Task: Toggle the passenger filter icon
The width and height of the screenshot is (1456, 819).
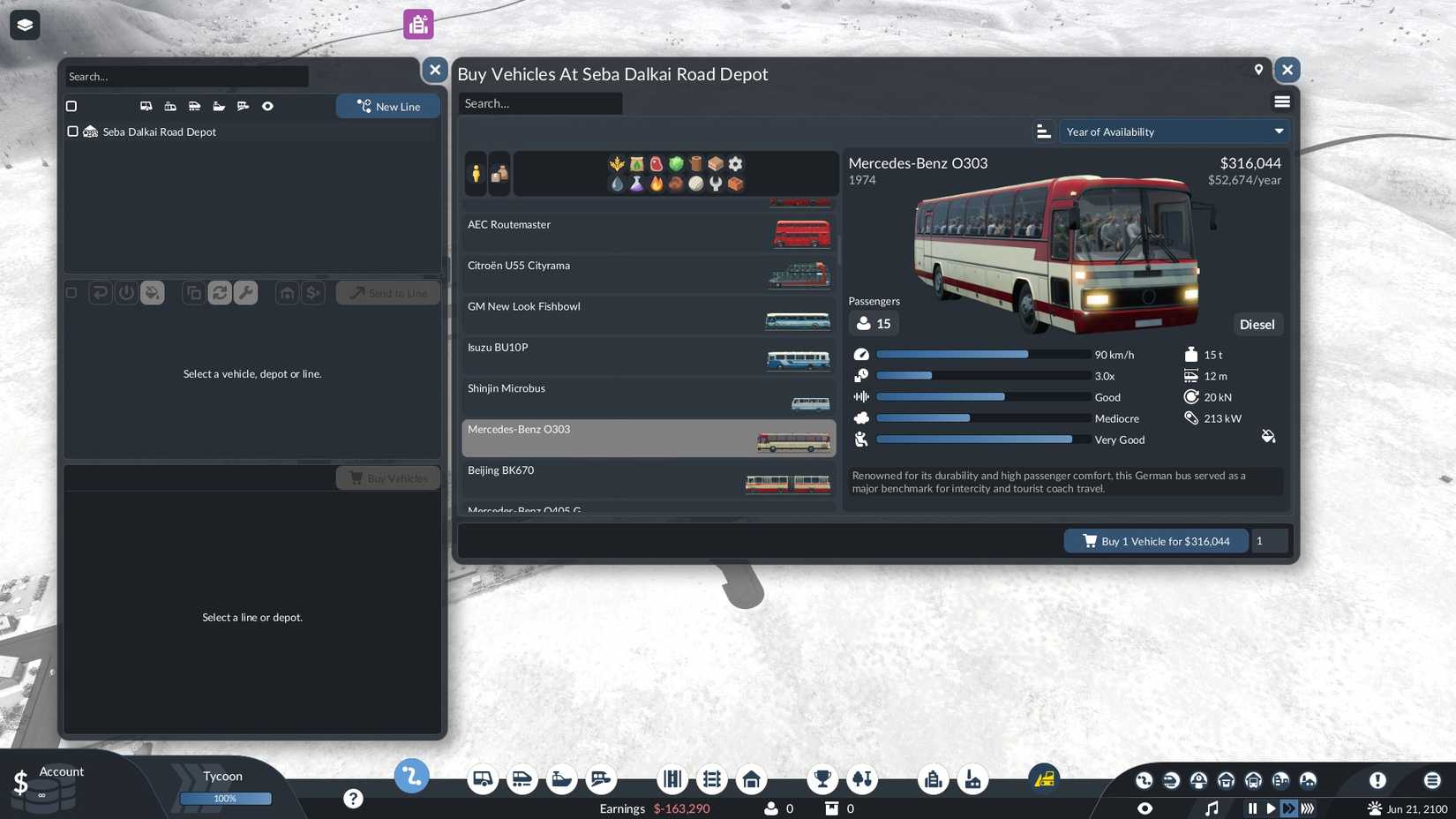Action: (476, 173)
